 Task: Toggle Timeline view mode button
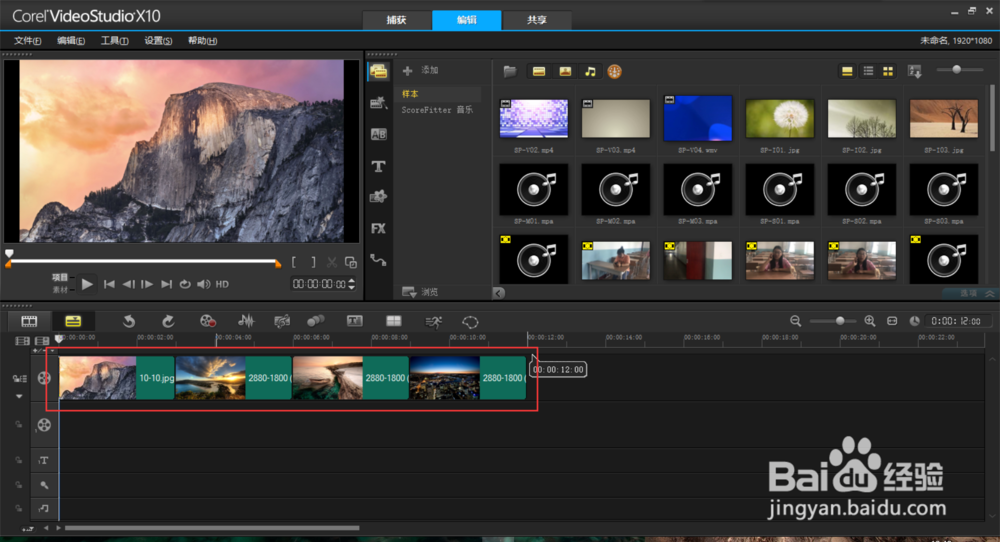(x=73, y=321)
